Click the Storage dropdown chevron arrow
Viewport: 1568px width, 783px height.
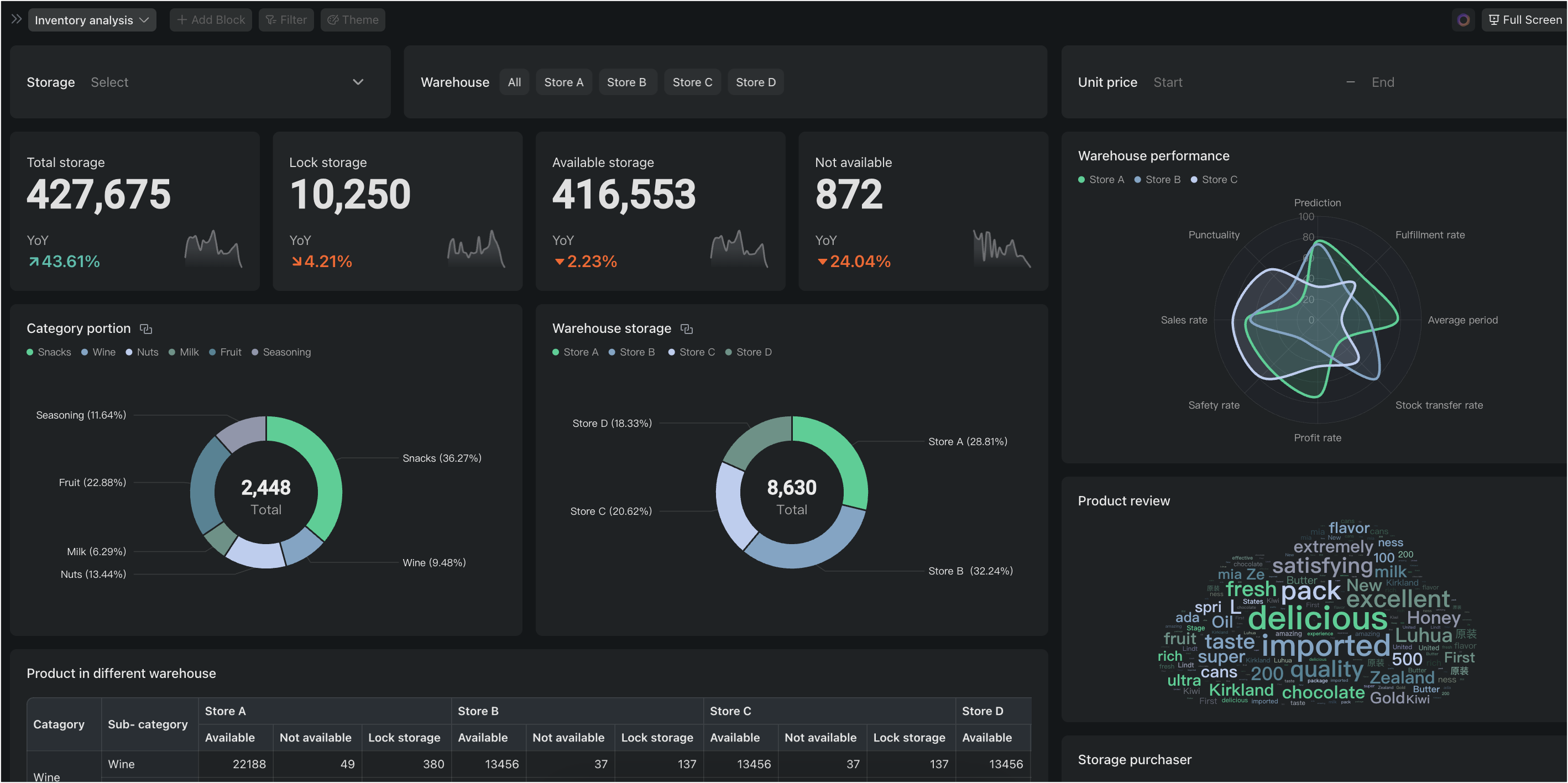point(358,82)
